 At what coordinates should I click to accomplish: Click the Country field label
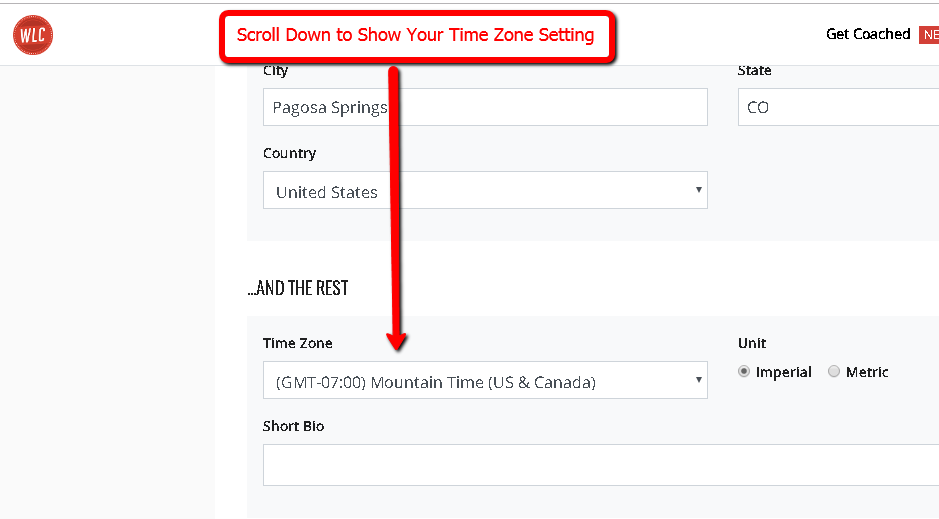tap(289, 153)
